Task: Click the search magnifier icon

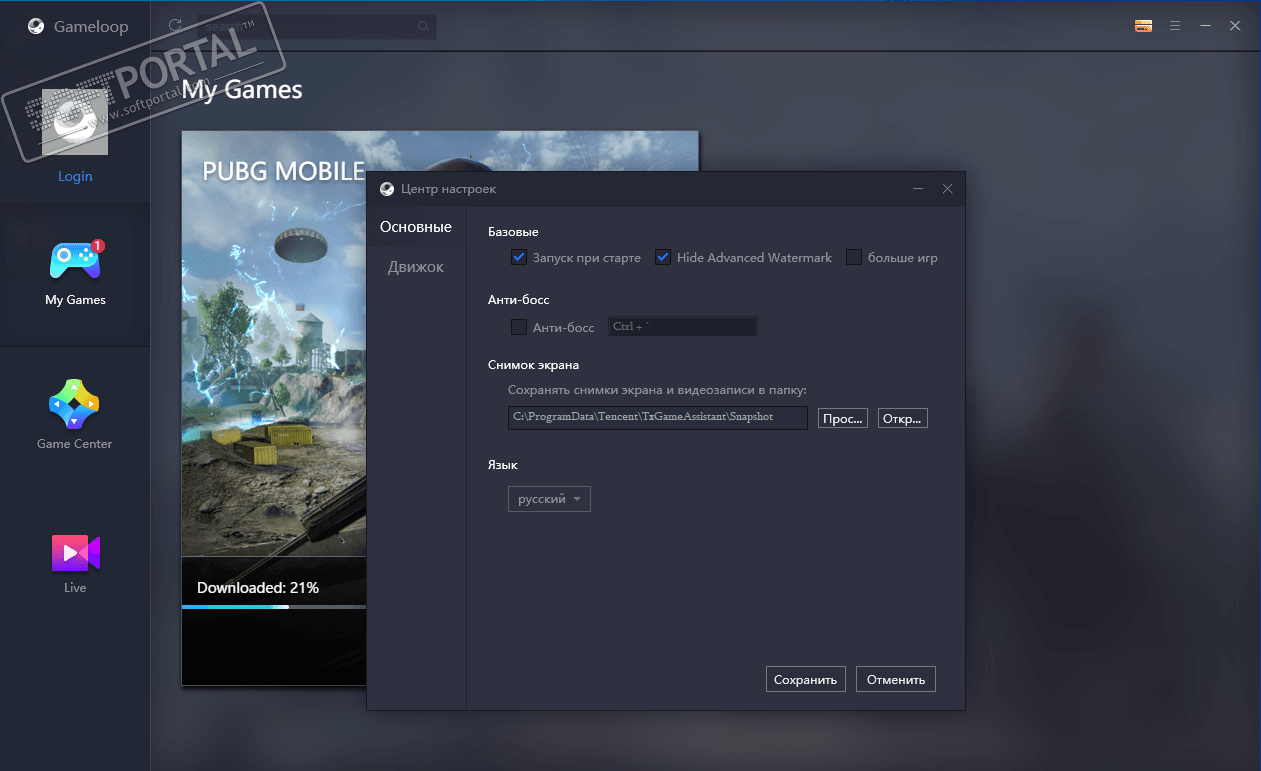Action: pyautogui.click(x=424, y=26)
